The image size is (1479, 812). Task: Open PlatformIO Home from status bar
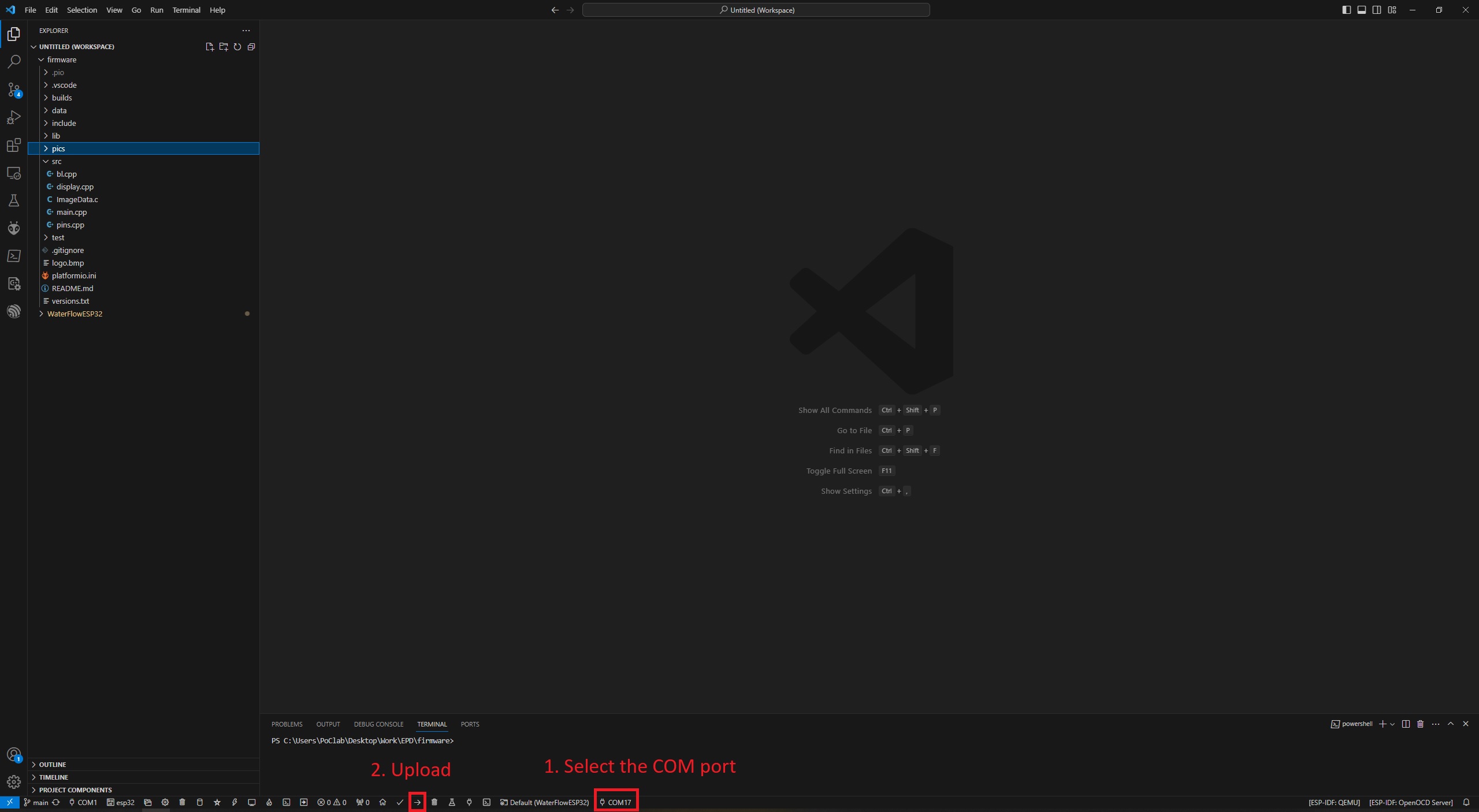point(382,802)
